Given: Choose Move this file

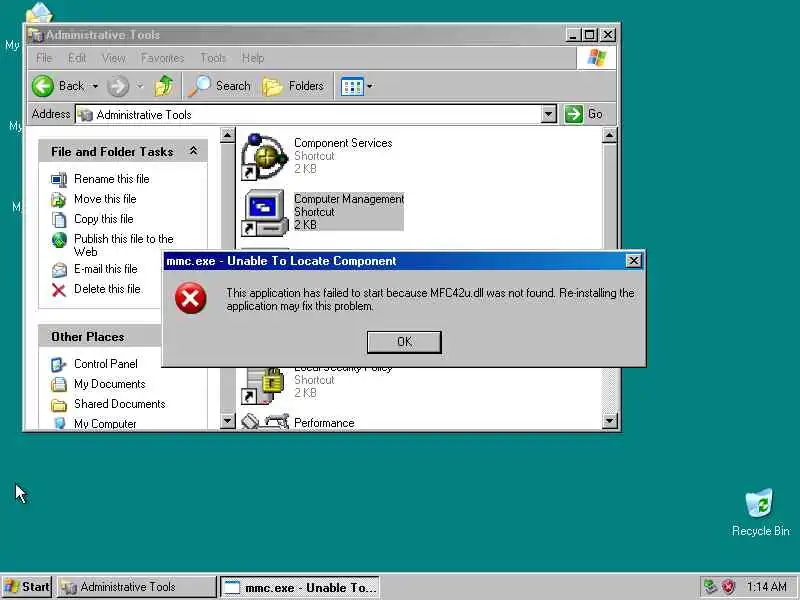Looking at the screenshot, I should coord(105,199).
